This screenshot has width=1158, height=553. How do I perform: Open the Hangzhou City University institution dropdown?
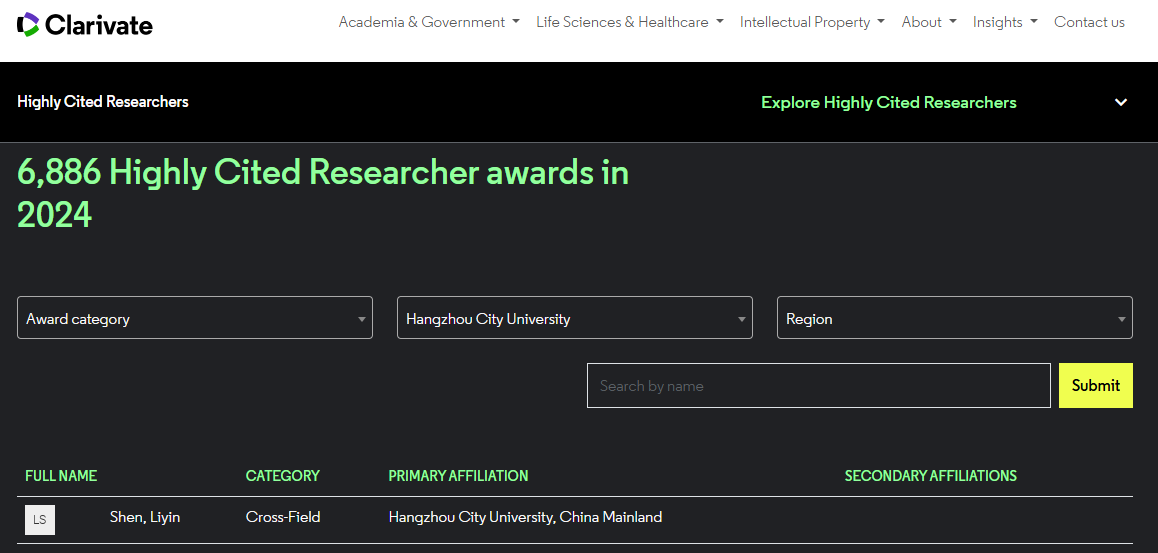574,318
